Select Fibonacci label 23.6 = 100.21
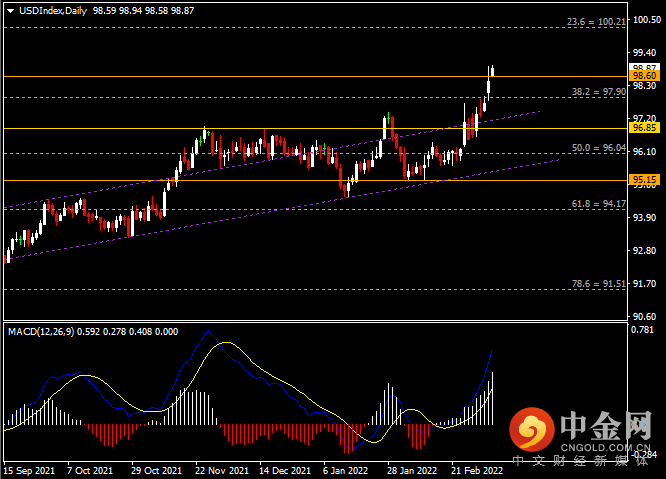Screen dimensions: 666x479 596,22
